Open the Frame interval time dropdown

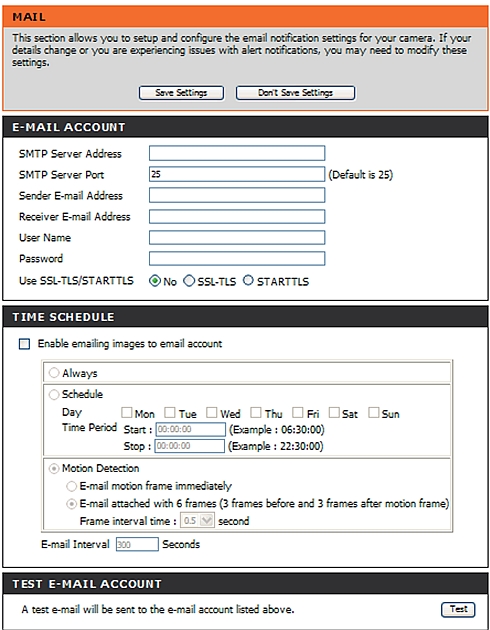(197, 521)
